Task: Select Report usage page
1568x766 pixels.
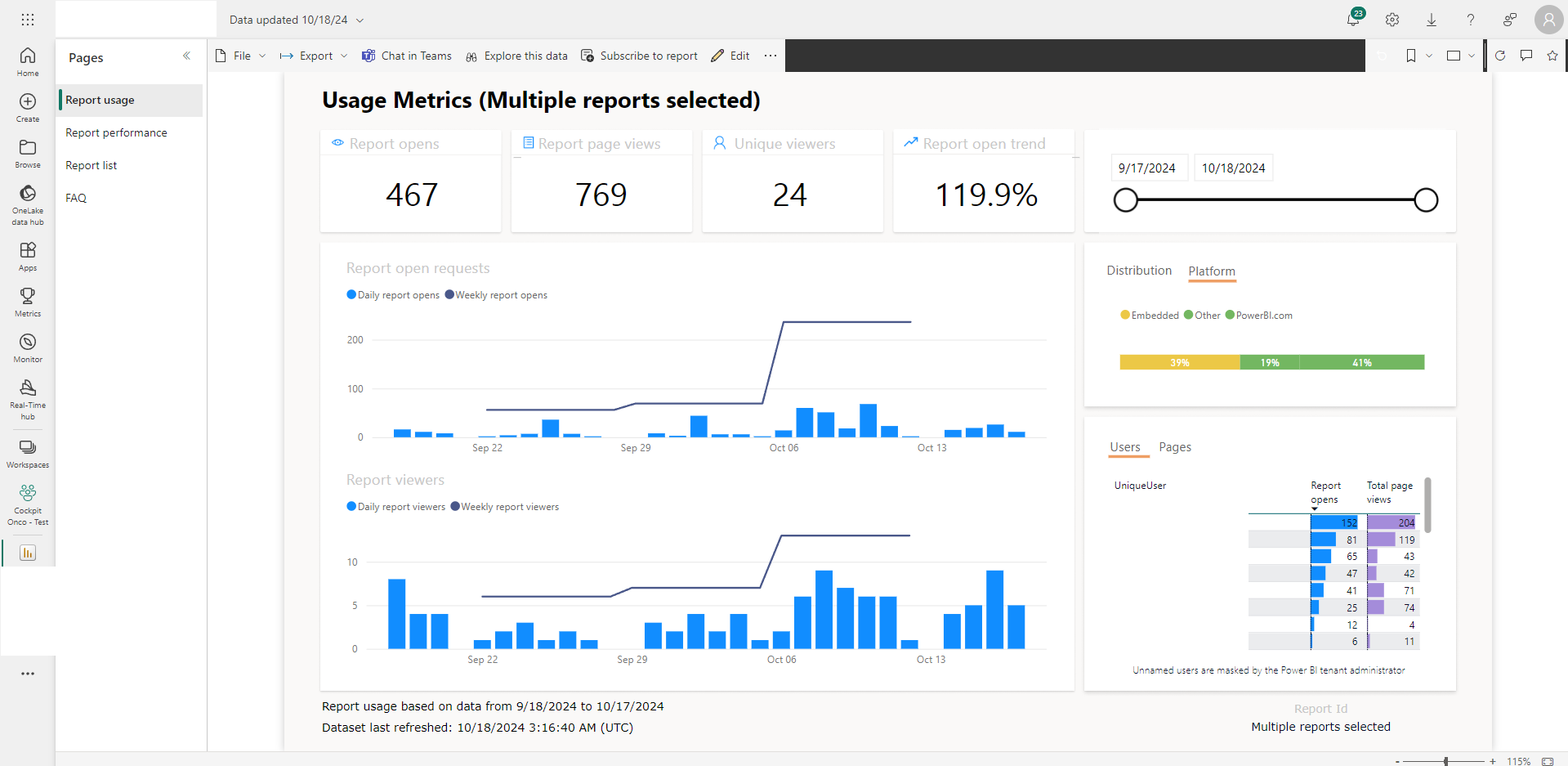Action: [x=131, y=100]
